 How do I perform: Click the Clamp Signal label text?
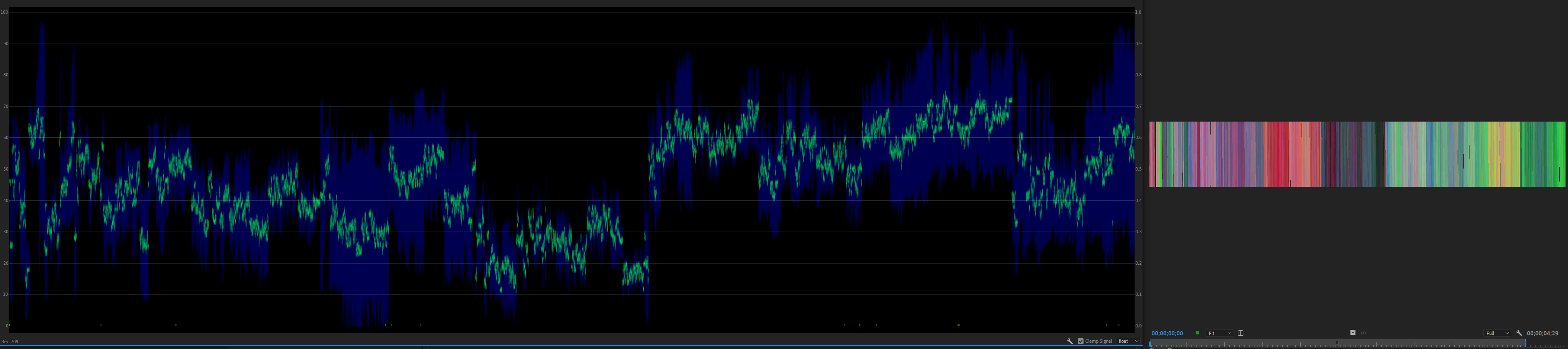pos(1098,341)
